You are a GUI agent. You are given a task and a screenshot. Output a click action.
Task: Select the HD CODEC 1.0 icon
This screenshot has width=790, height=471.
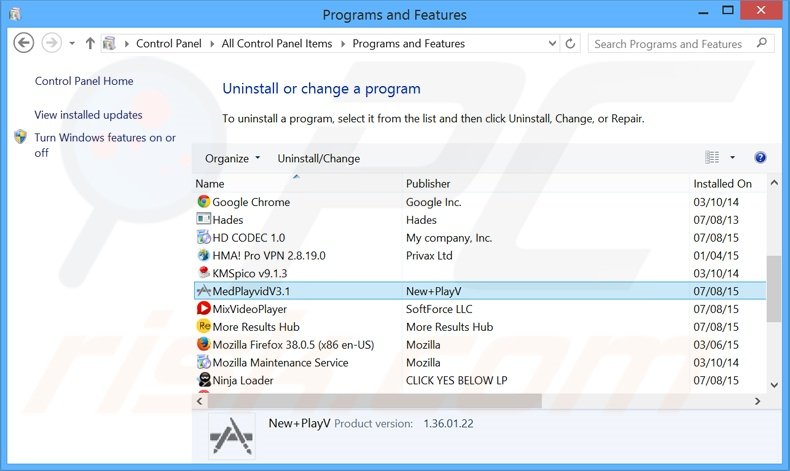(x=204, y=237)
